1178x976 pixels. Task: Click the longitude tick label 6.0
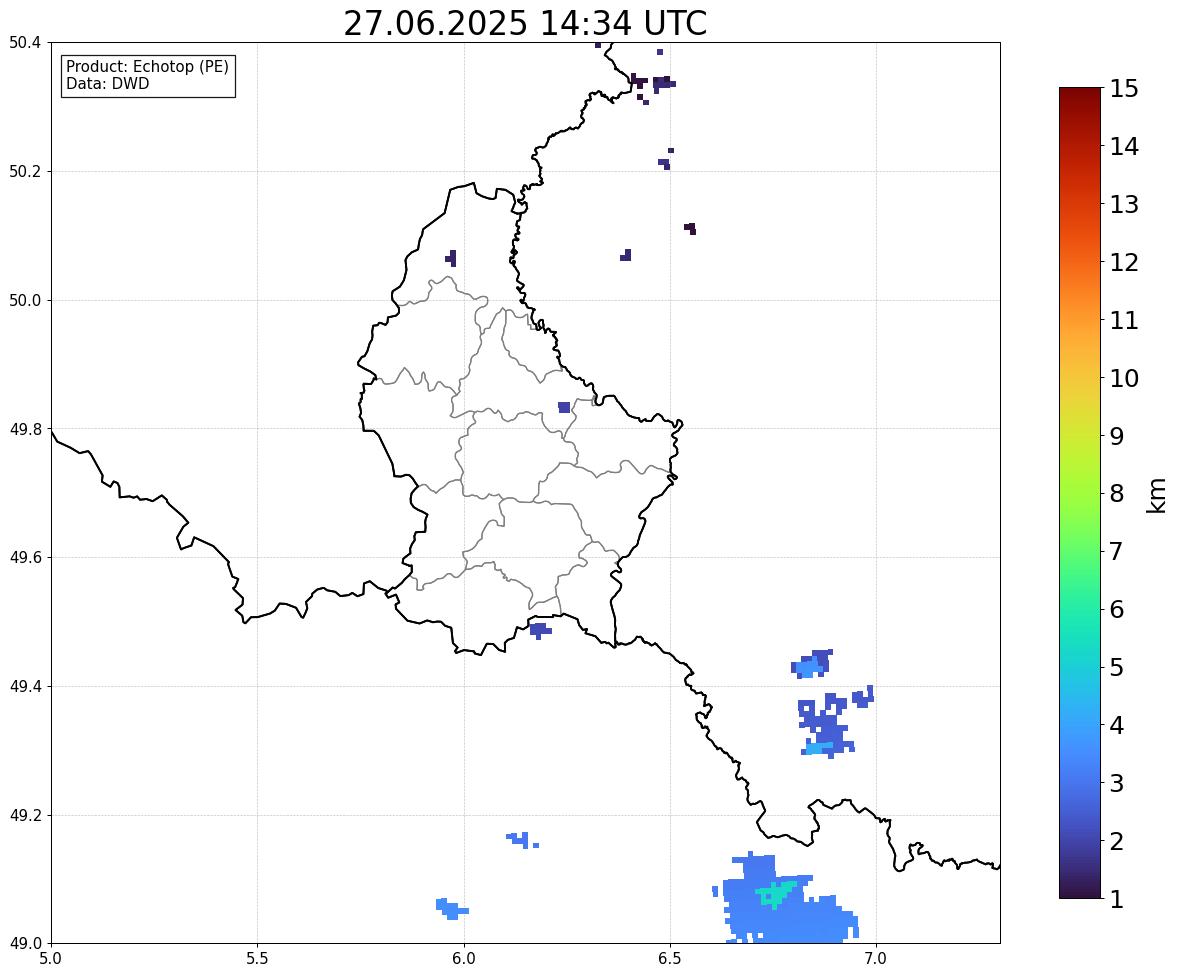(x=464, y=959)
